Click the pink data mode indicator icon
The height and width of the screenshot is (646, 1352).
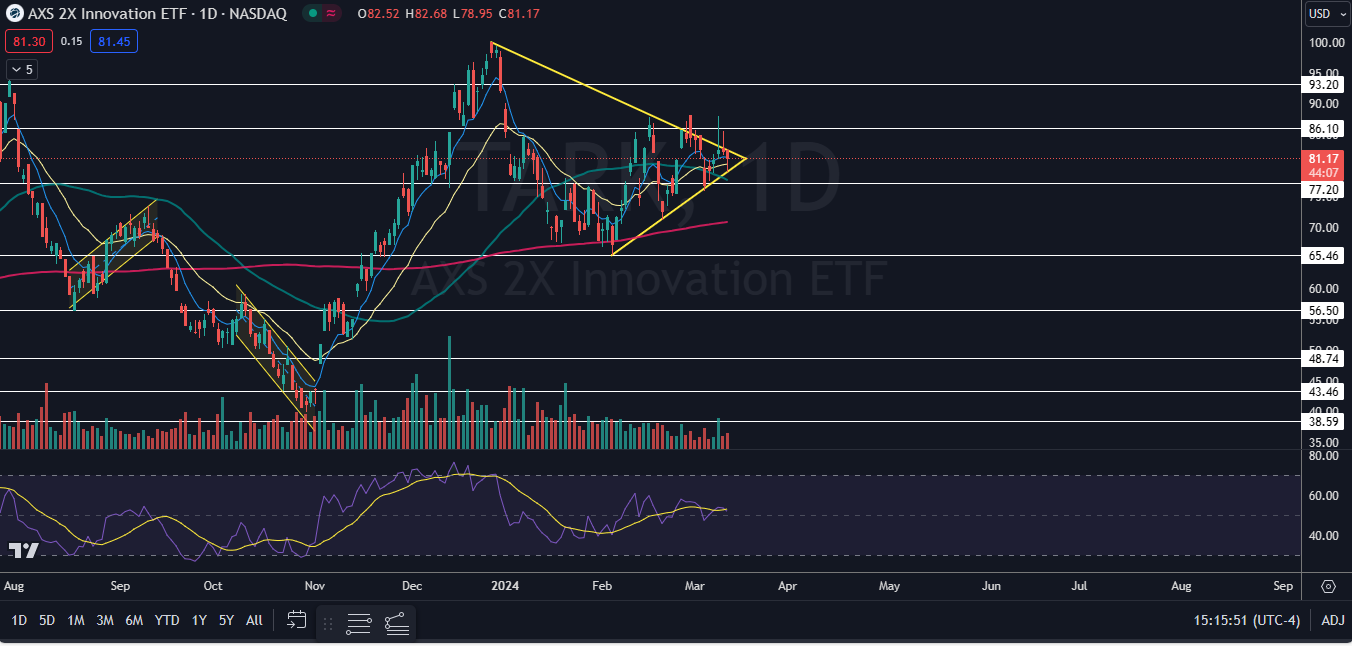tap(331, 14)
